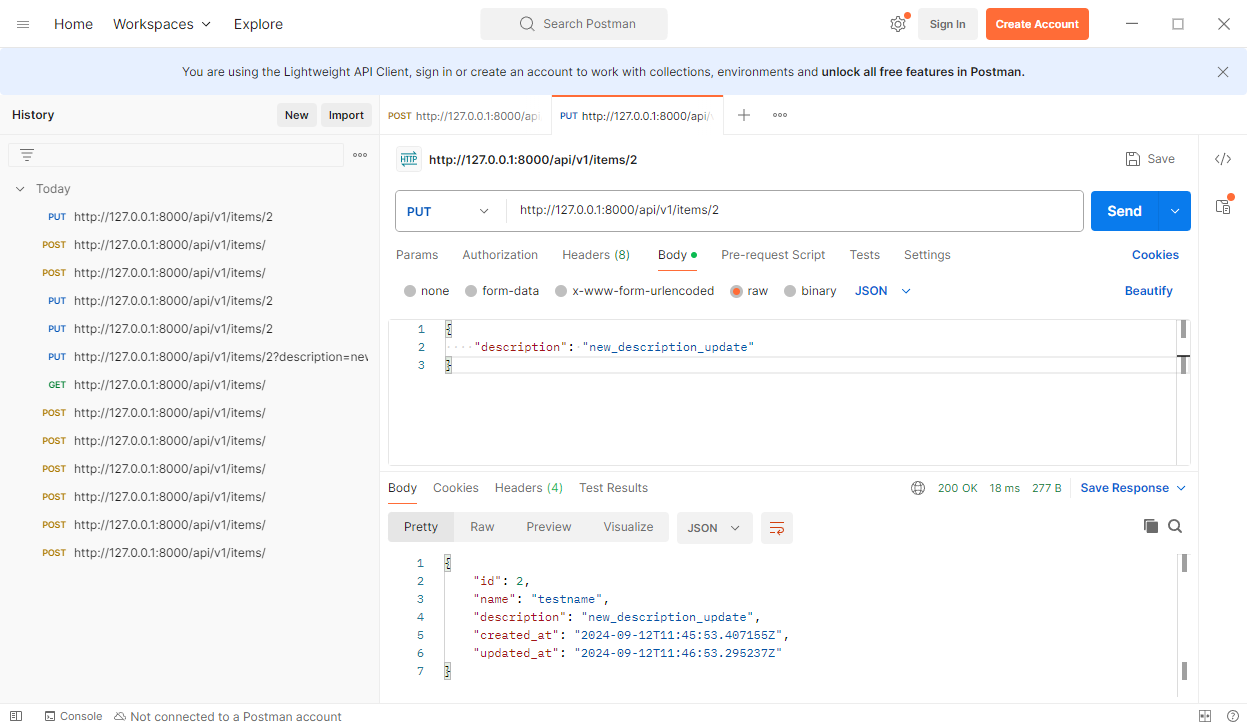Image resolution: width=1247 pixels, height=728 pixels.
Task: Open GET items history entry
Action: 190,385
